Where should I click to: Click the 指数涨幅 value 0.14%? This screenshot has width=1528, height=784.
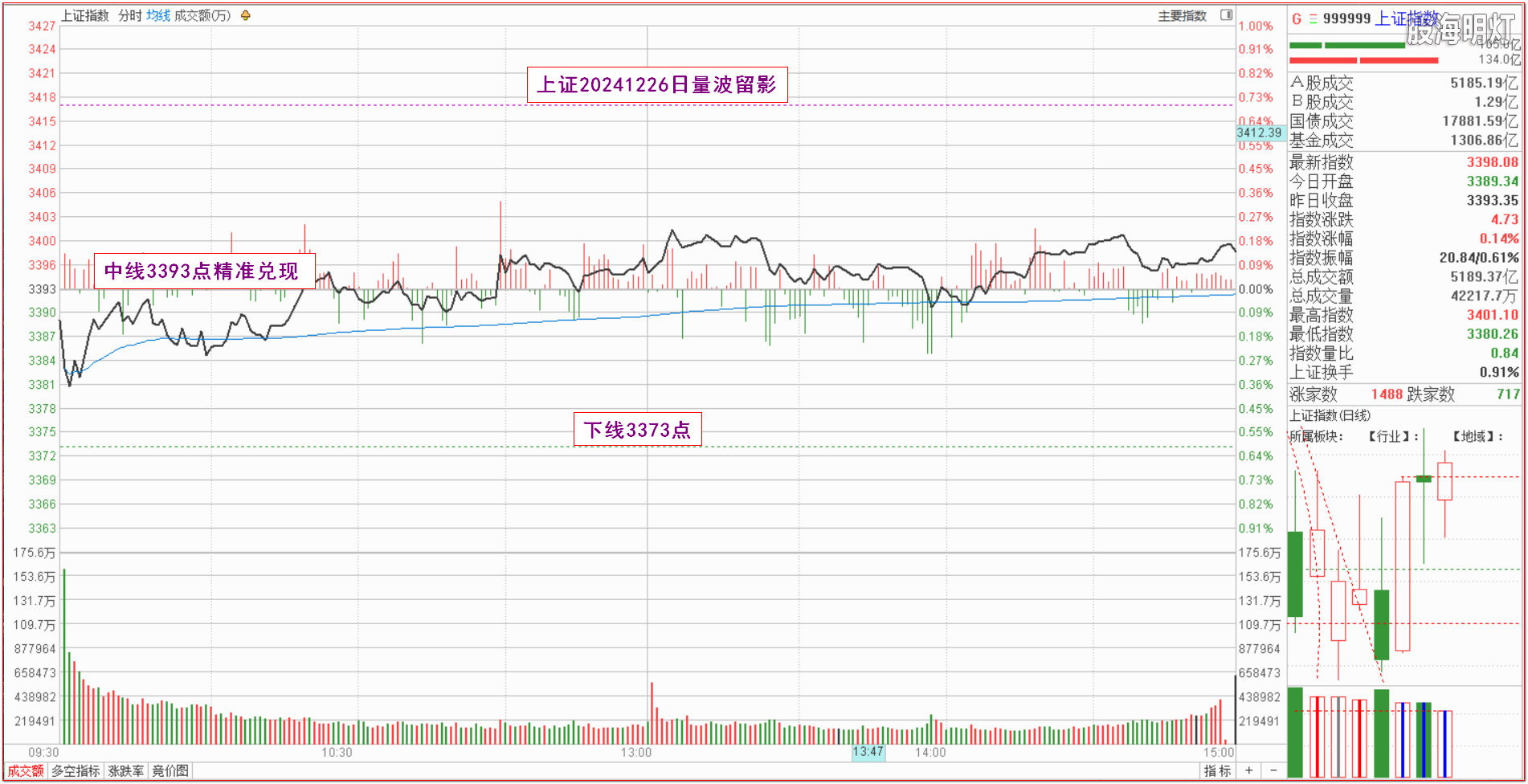pos(1499,239)
